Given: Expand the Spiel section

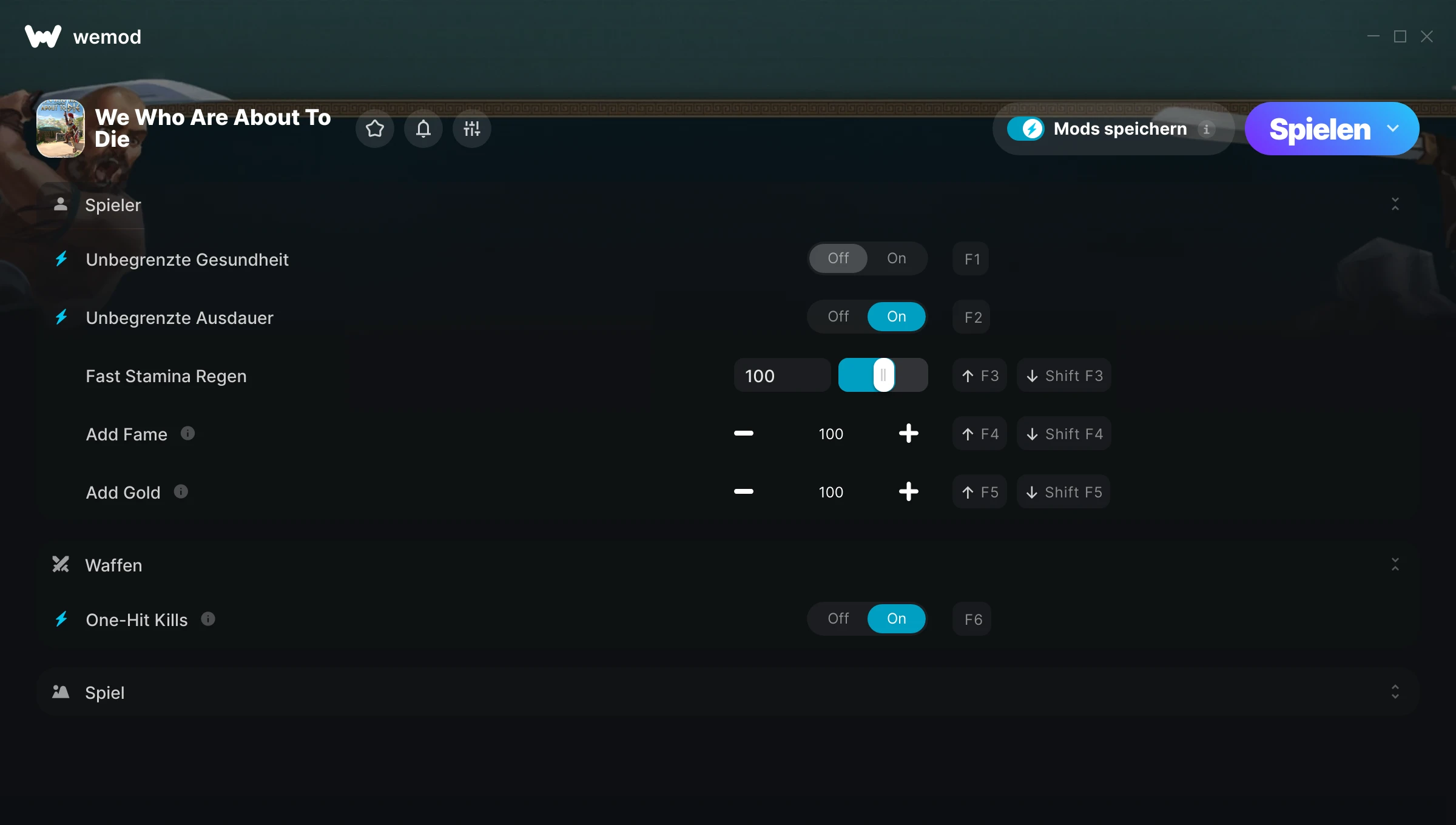Looking at the screenshot, I should [1395, 692].
